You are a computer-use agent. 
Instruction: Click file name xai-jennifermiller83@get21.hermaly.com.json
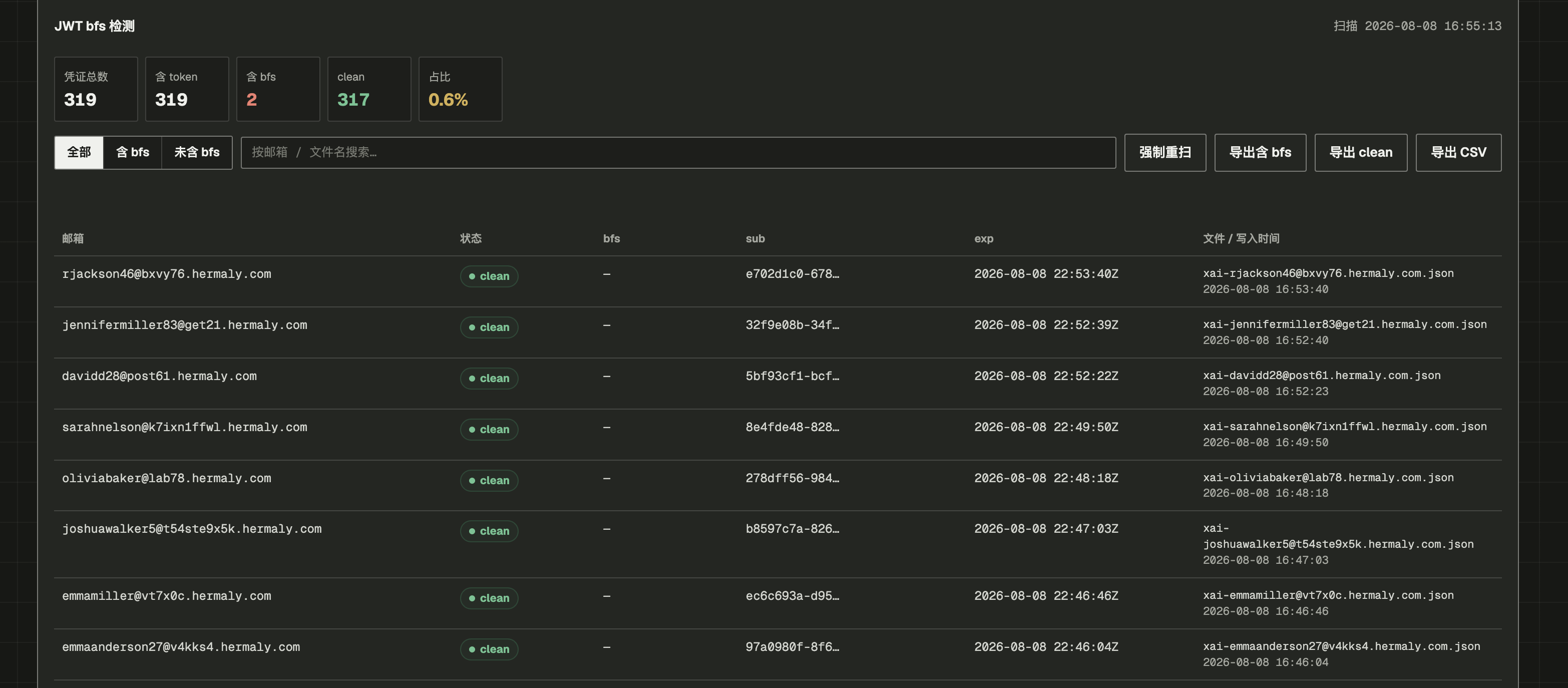pos(1345,324)
